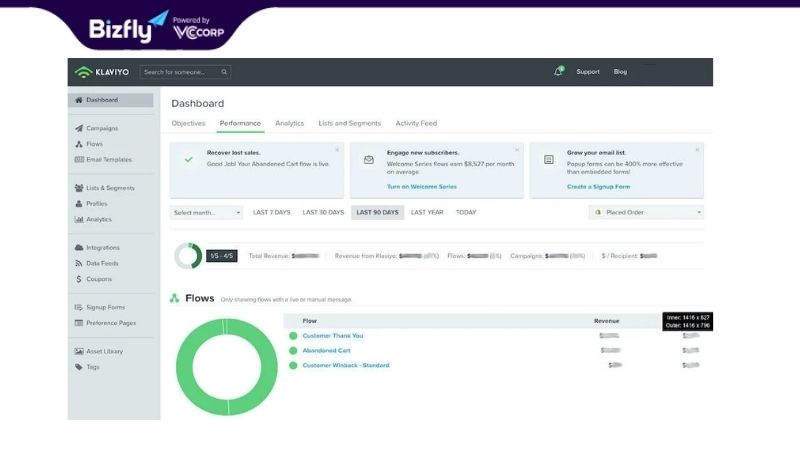Open the Support link in header
Image resolution: width=800 pixels, height=450 pixels.
[x=588, y=72]
